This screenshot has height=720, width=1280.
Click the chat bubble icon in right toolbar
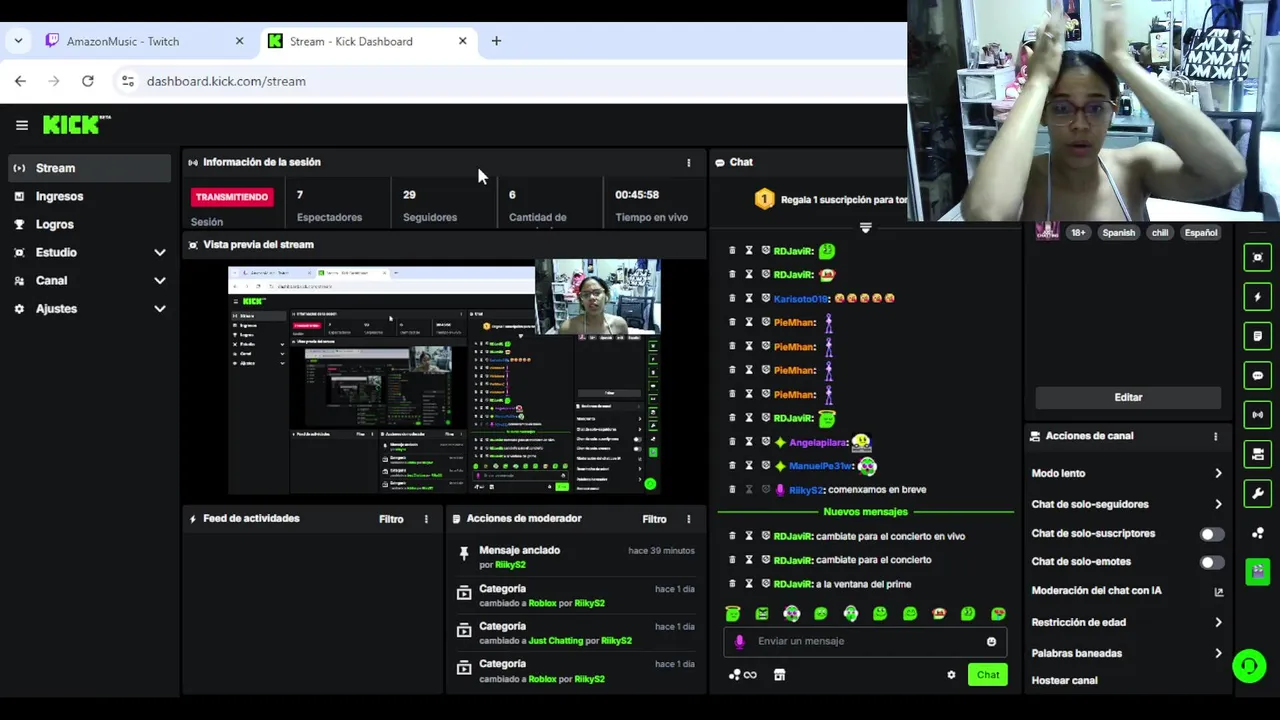[x=1258, y=376]
